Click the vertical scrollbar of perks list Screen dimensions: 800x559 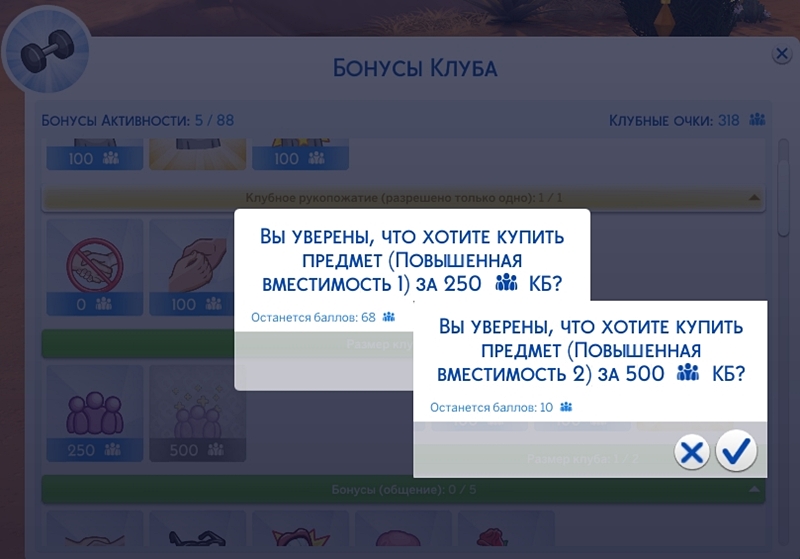click(x=784, y=198)
